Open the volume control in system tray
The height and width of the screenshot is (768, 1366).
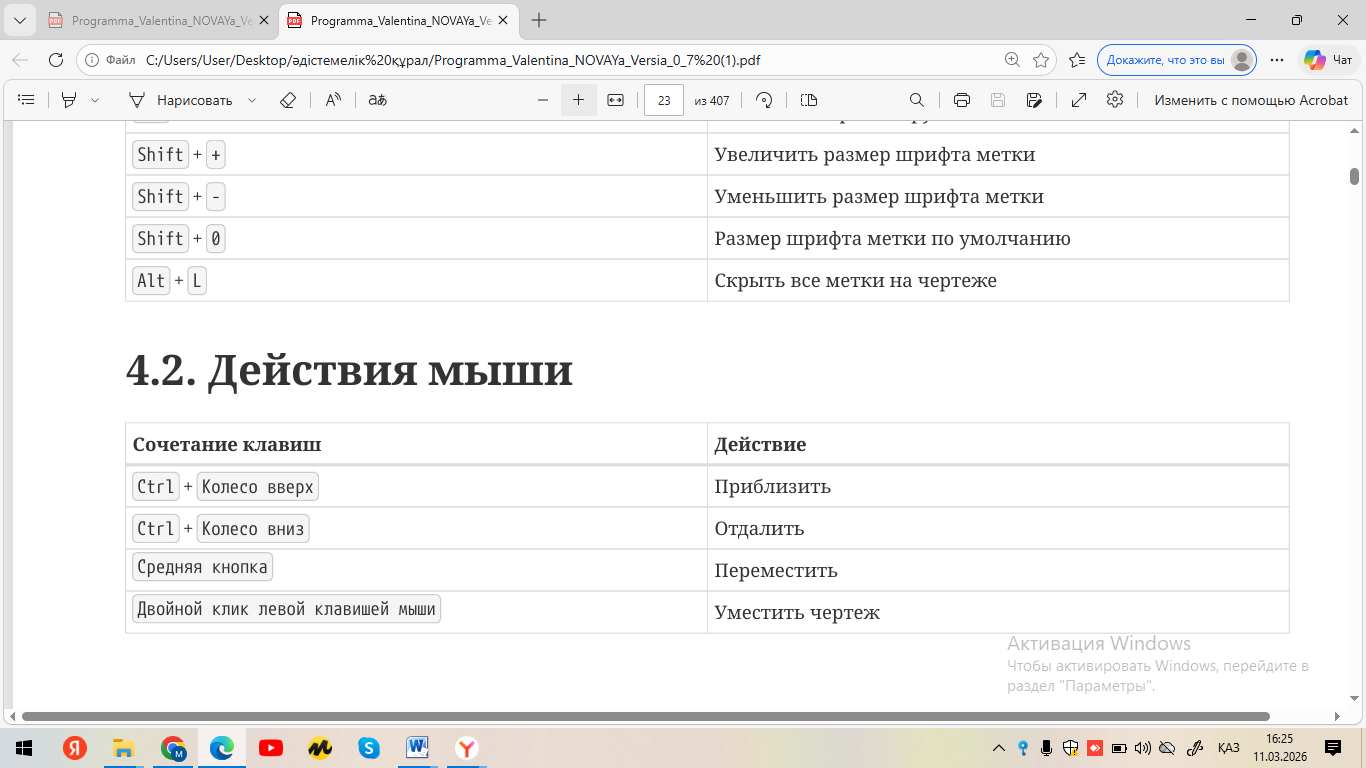pyautogui.click(x=1143, y=748)
